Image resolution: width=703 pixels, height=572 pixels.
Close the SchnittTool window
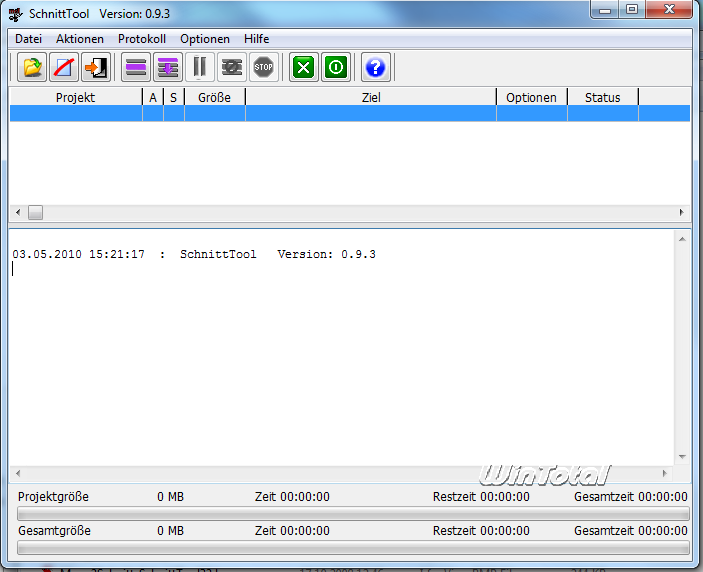(669, 9)
